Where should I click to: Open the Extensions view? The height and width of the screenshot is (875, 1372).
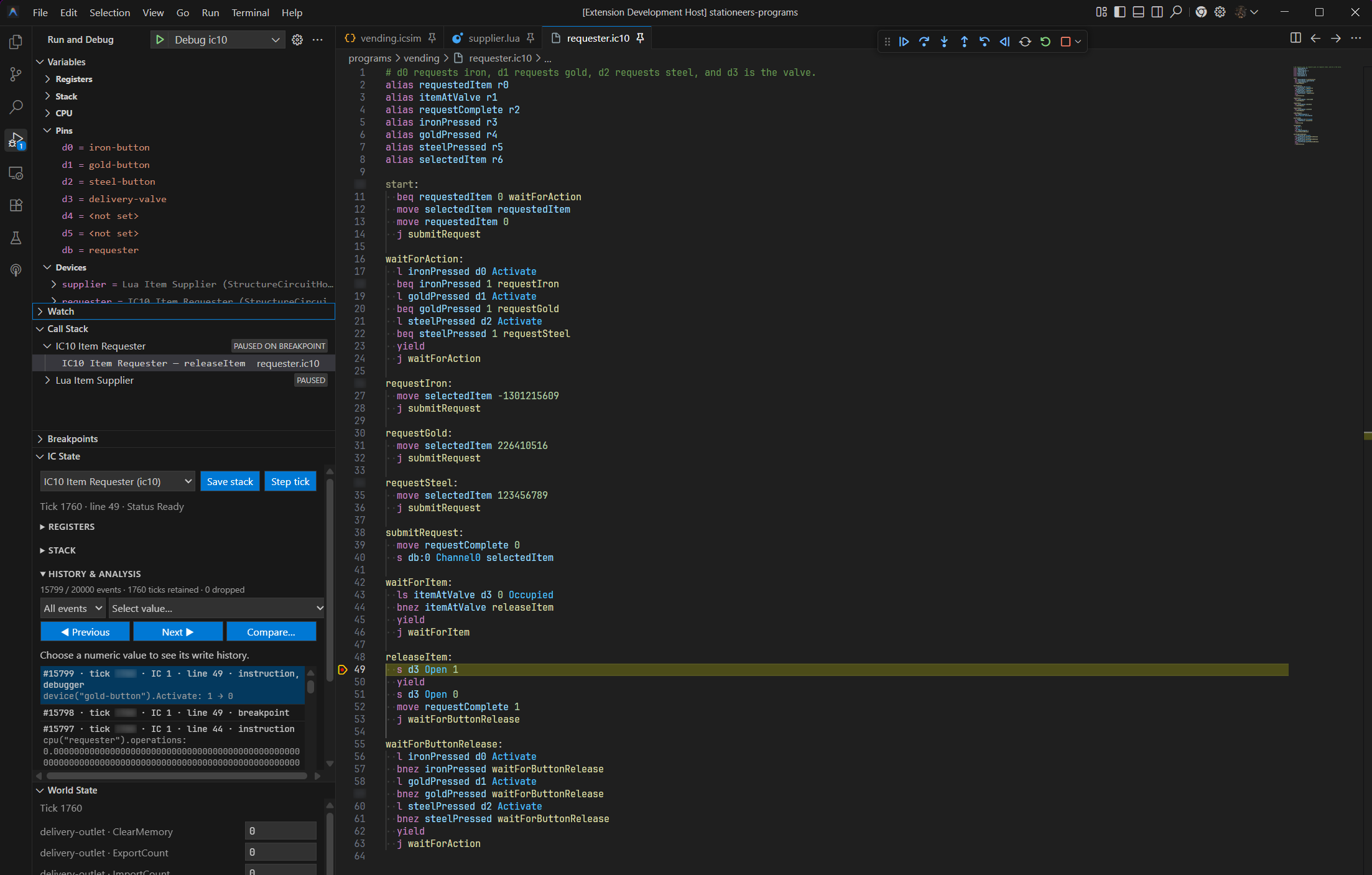16,205
